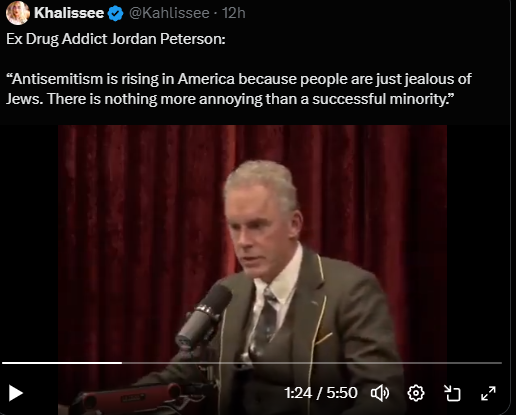Open video settings gear icon
Image resolution: width=516 pixels, height=415 pixels.
pyautogui.click(x=416, y=393)
